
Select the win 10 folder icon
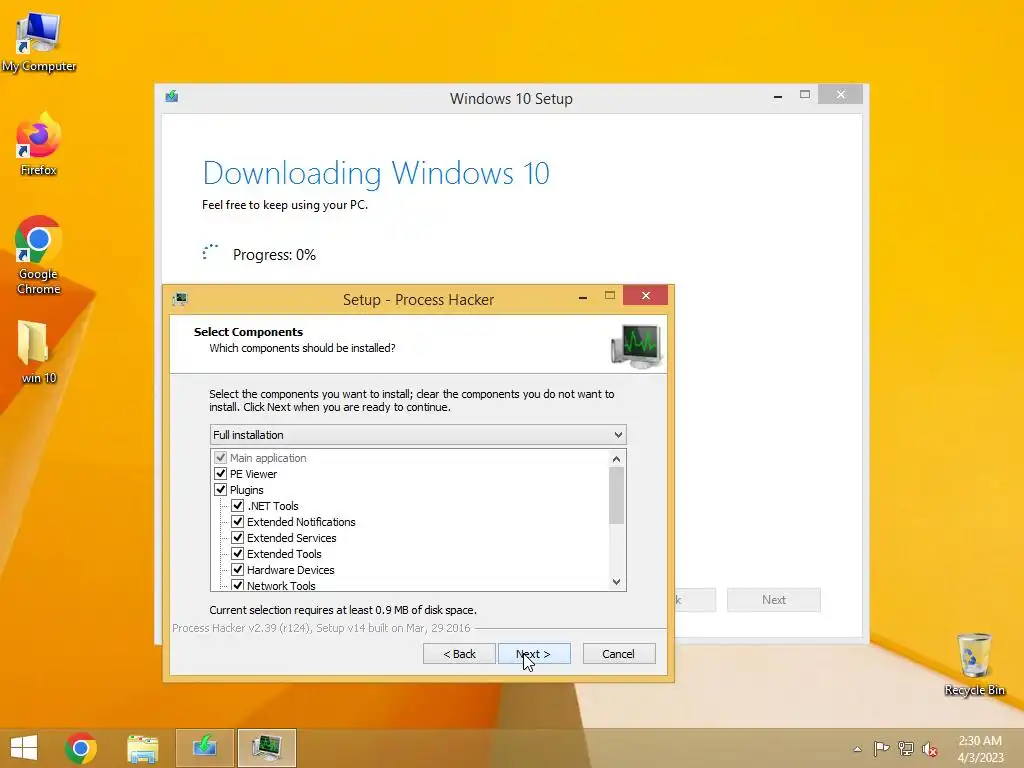pyautogui.click(x=39, y=352)
